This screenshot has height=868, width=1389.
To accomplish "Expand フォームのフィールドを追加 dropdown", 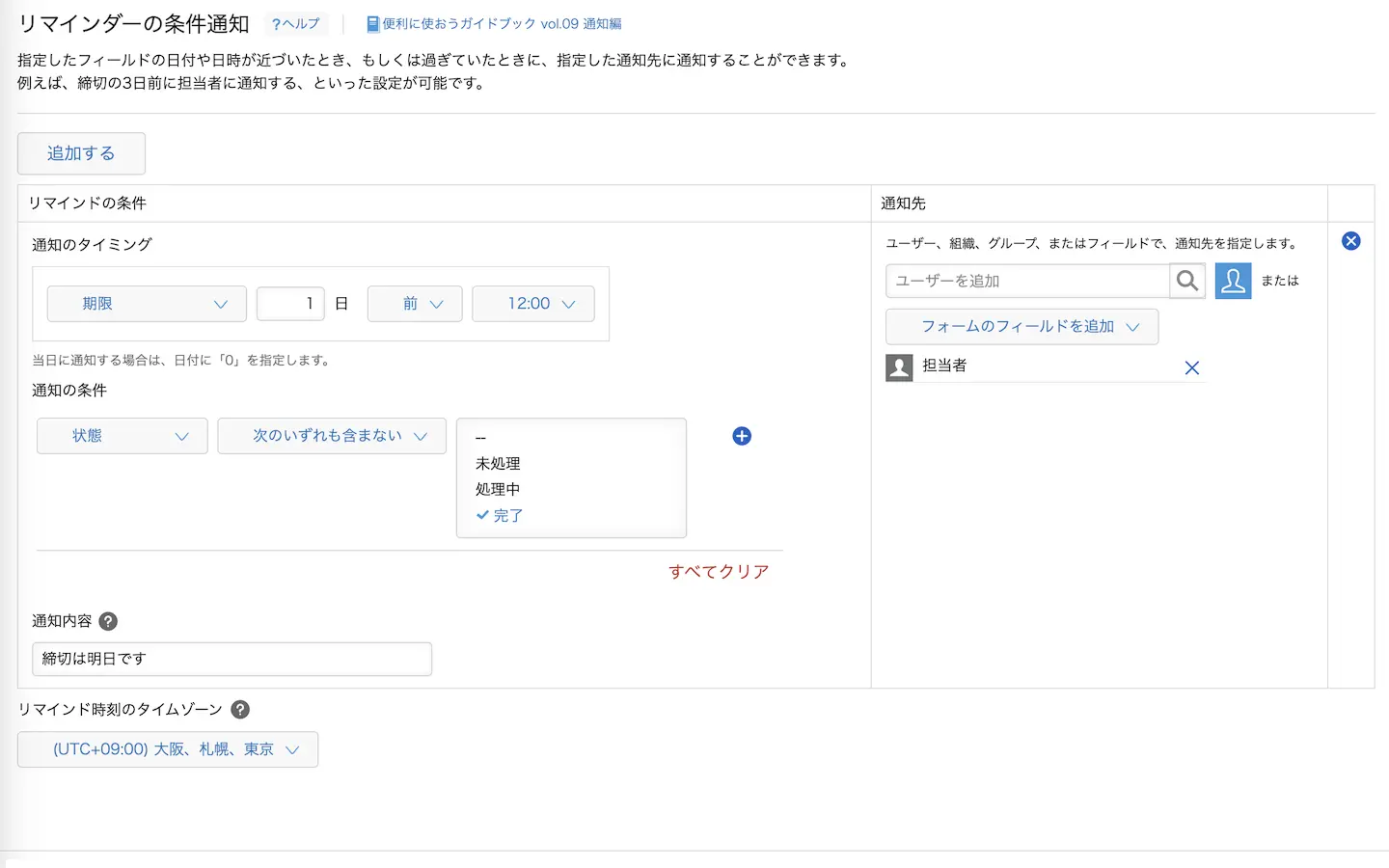I will [1021, 327].
